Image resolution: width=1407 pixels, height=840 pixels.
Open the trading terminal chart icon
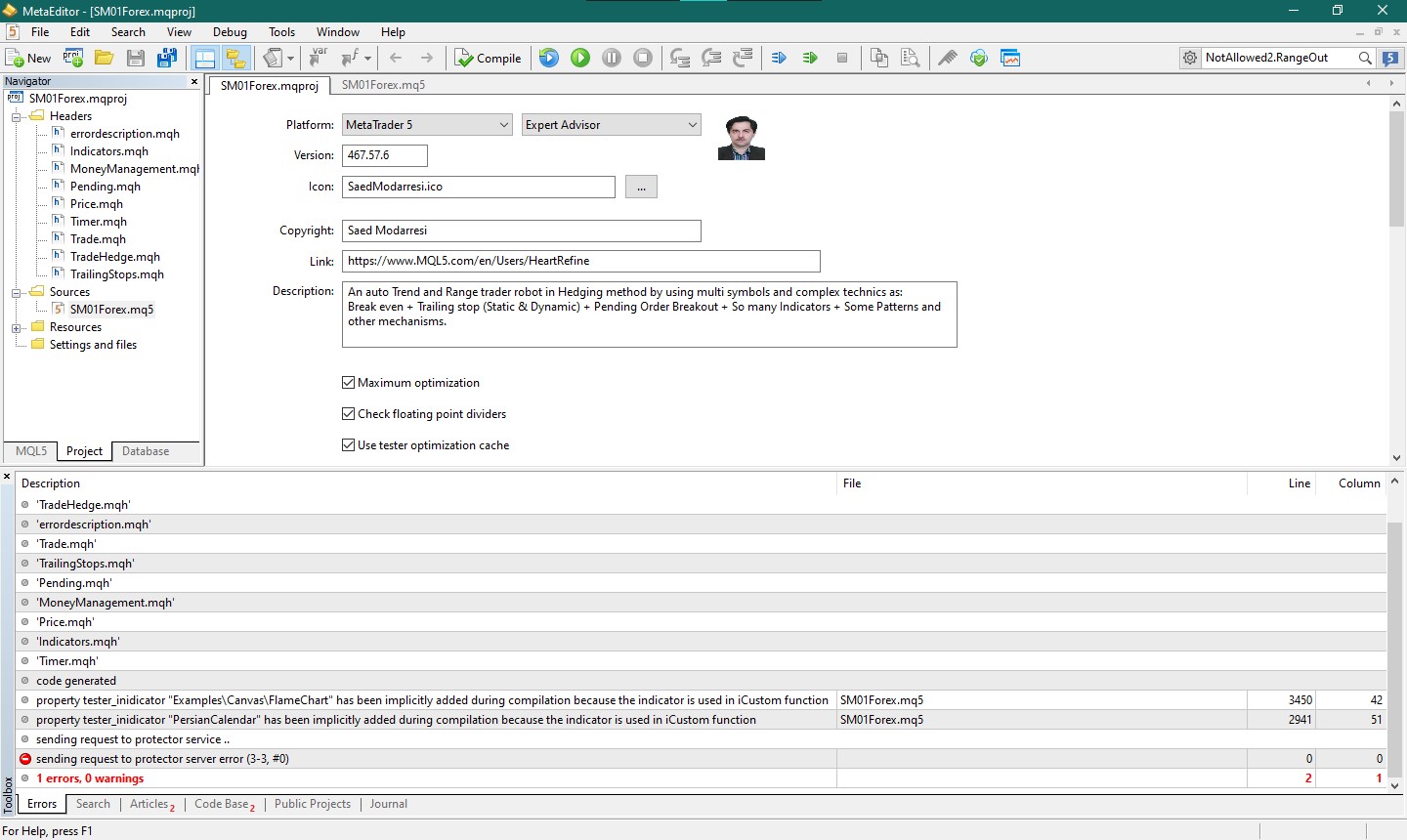[x=1010, y=58]
